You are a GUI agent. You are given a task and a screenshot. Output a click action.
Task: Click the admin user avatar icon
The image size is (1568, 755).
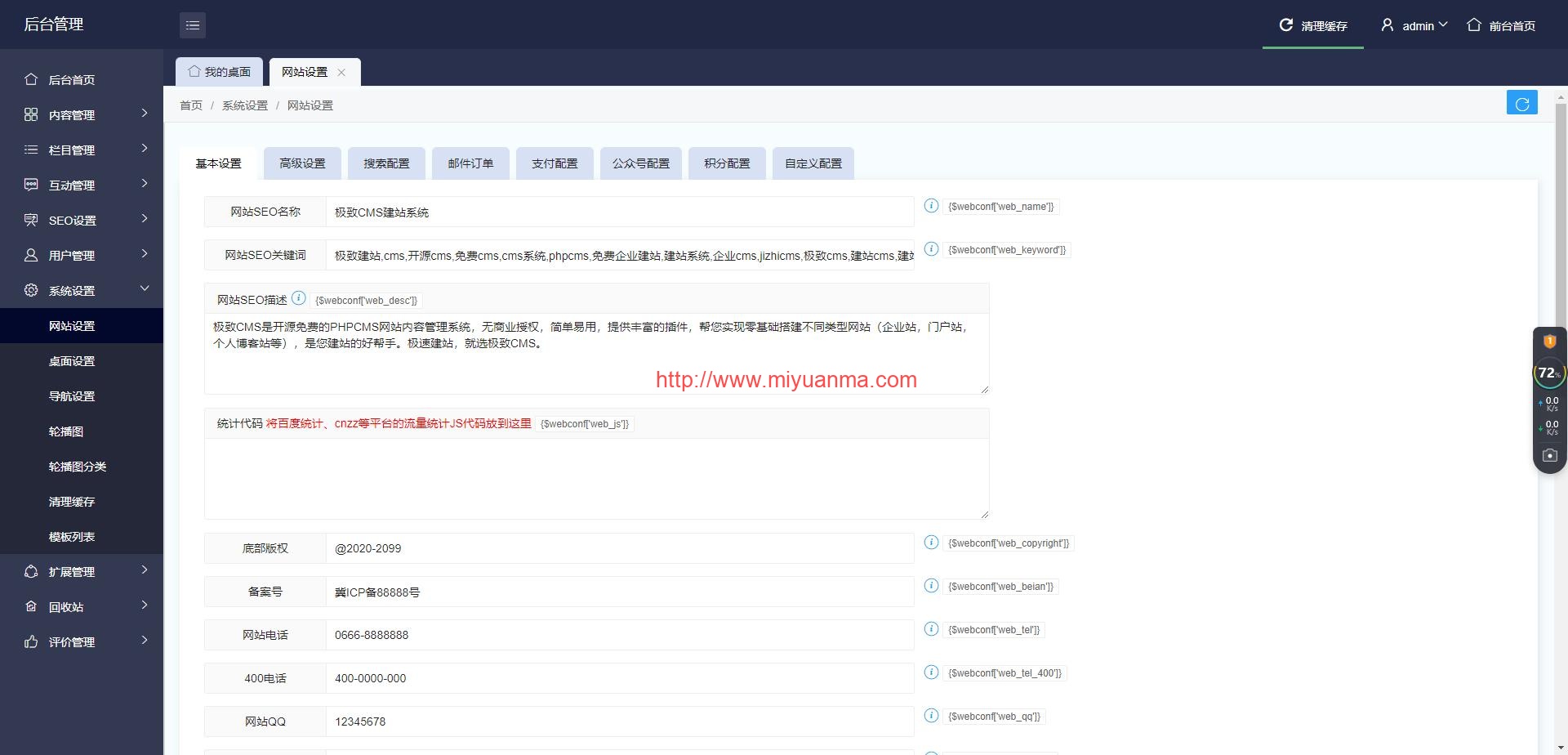1387,25
